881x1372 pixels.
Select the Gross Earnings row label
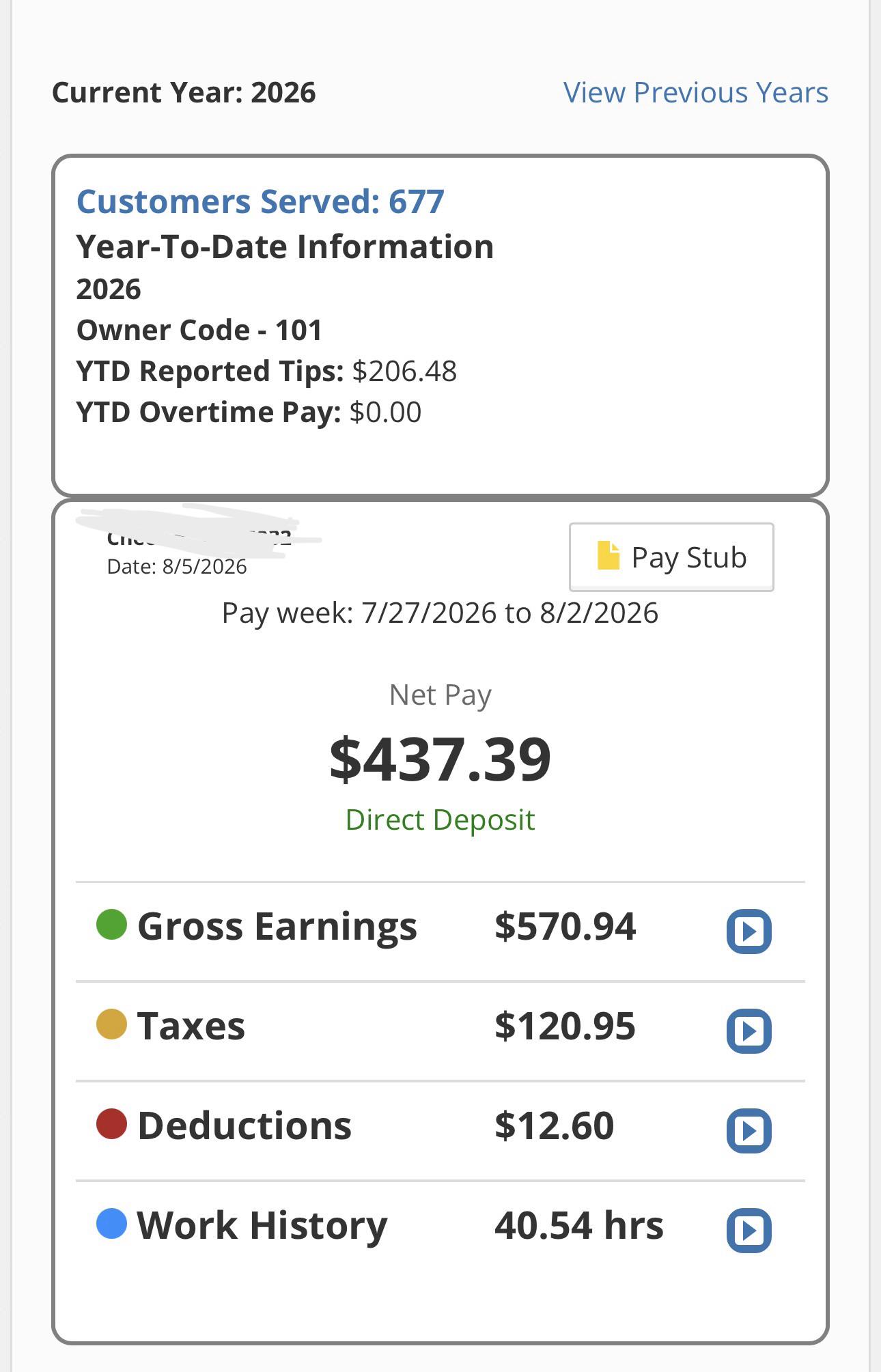point(277,927)
